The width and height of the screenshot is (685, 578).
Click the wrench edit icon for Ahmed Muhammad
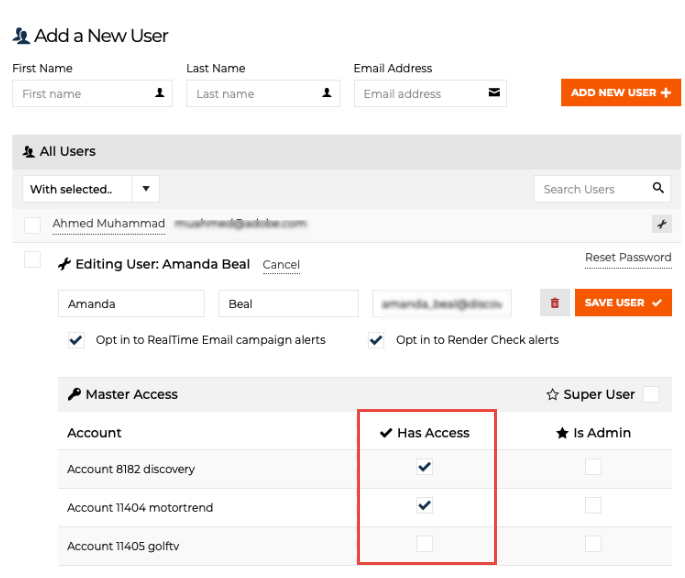click(660, 224)
